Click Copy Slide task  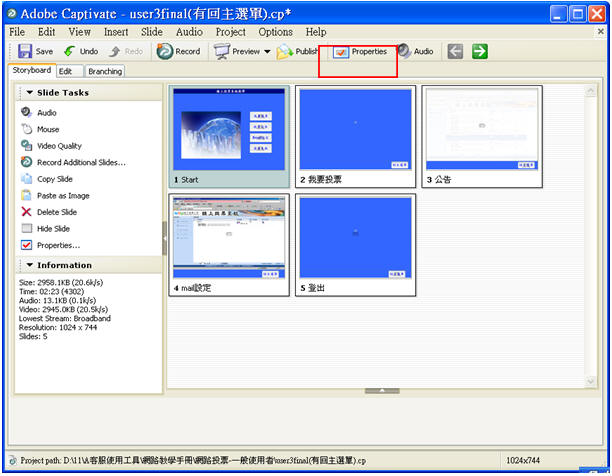pyautogui.click(x=46, y=179)
